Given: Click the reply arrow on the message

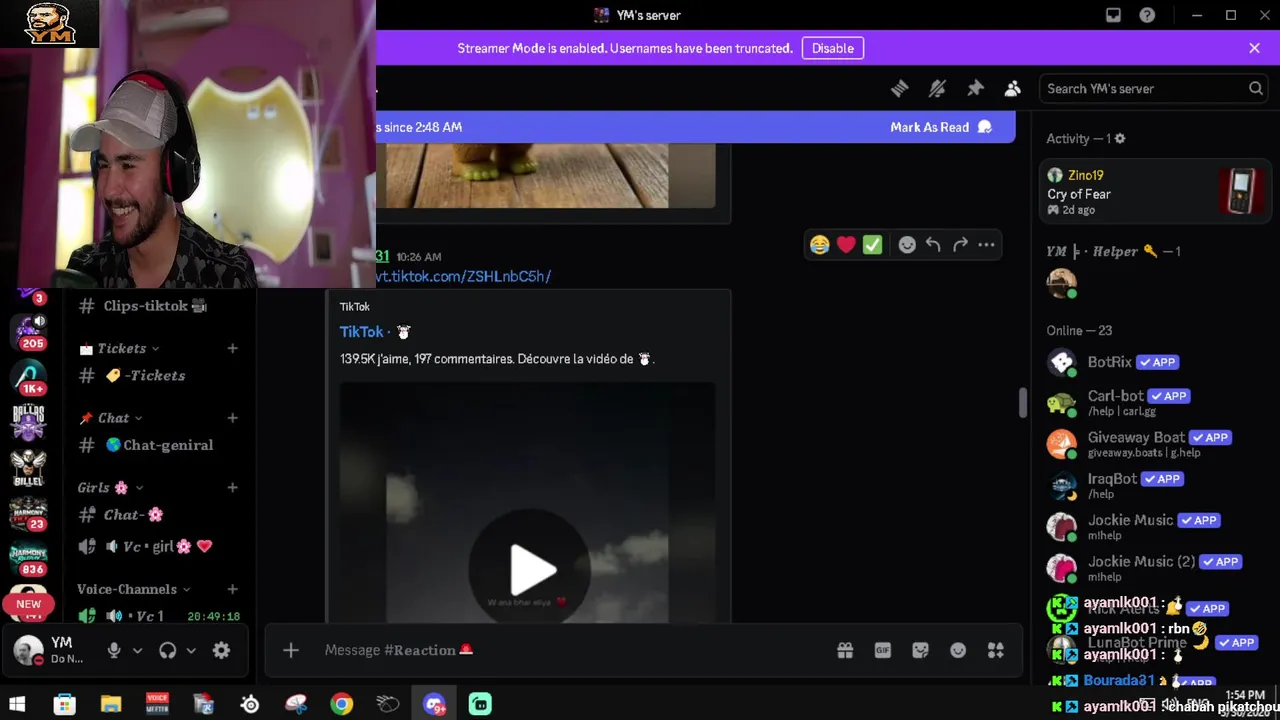Looking at the screenshot, I should point(933,245).
